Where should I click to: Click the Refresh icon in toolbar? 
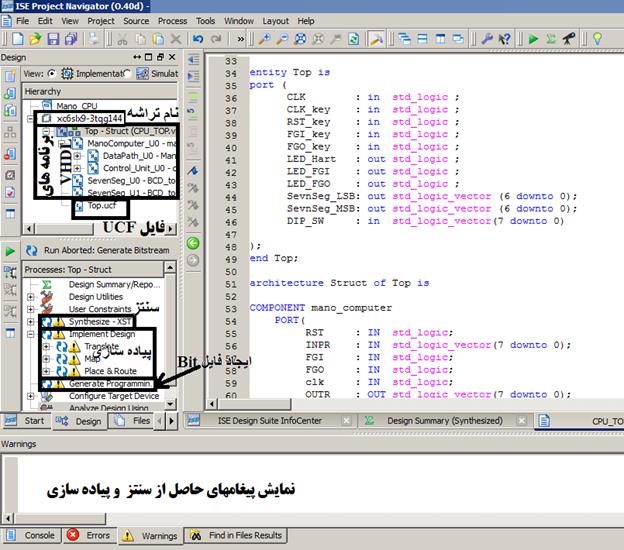tap(353, 39)
